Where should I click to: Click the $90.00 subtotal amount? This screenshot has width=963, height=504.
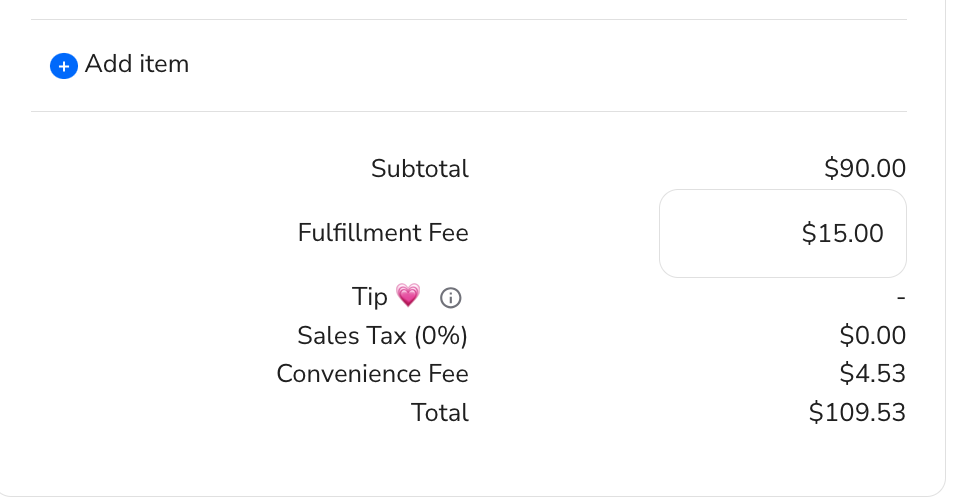865,168
